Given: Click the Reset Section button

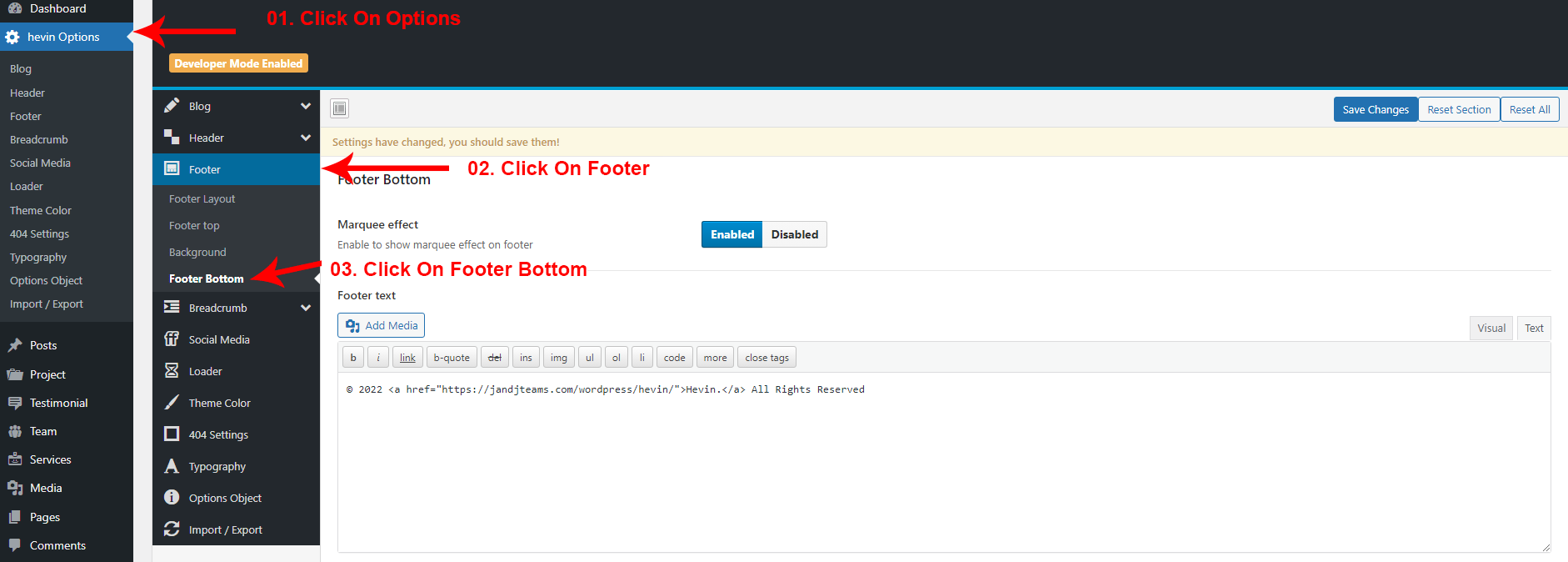Looking at the screenshot, I should point(1459,109).
